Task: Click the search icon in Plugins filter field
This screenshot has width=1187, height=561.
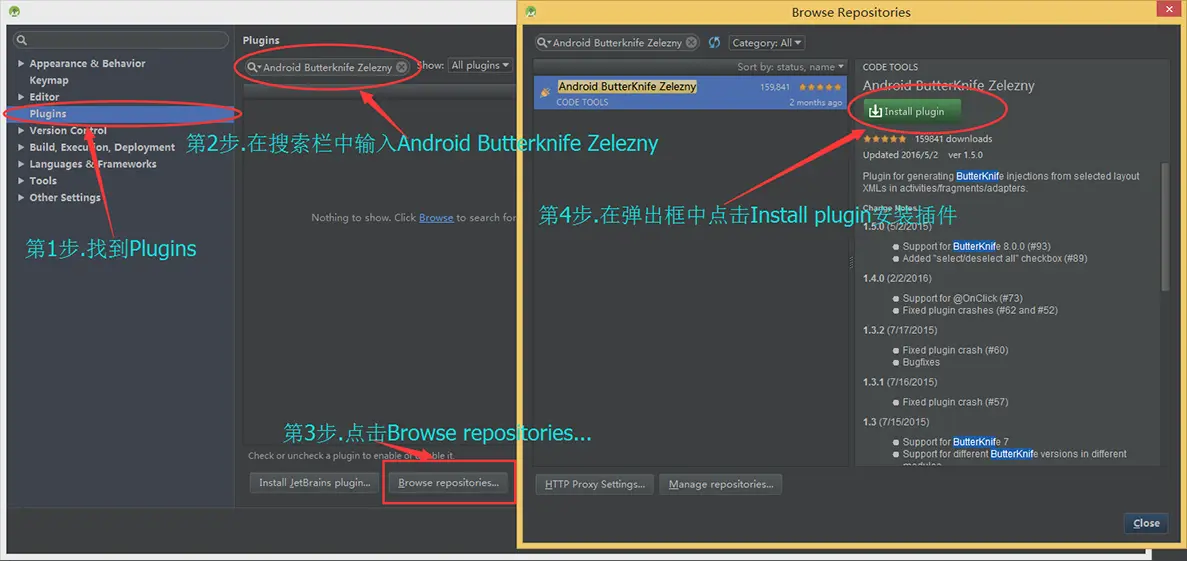Action: (254, 67)
